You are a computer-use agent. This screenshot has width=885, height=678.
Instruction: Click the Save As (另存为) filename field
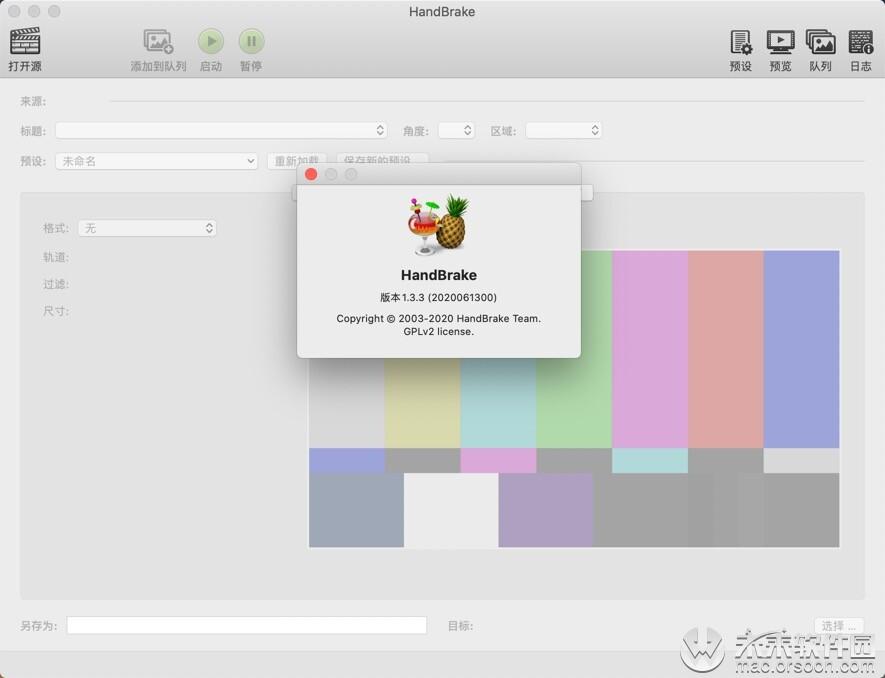tap(247, 625)
